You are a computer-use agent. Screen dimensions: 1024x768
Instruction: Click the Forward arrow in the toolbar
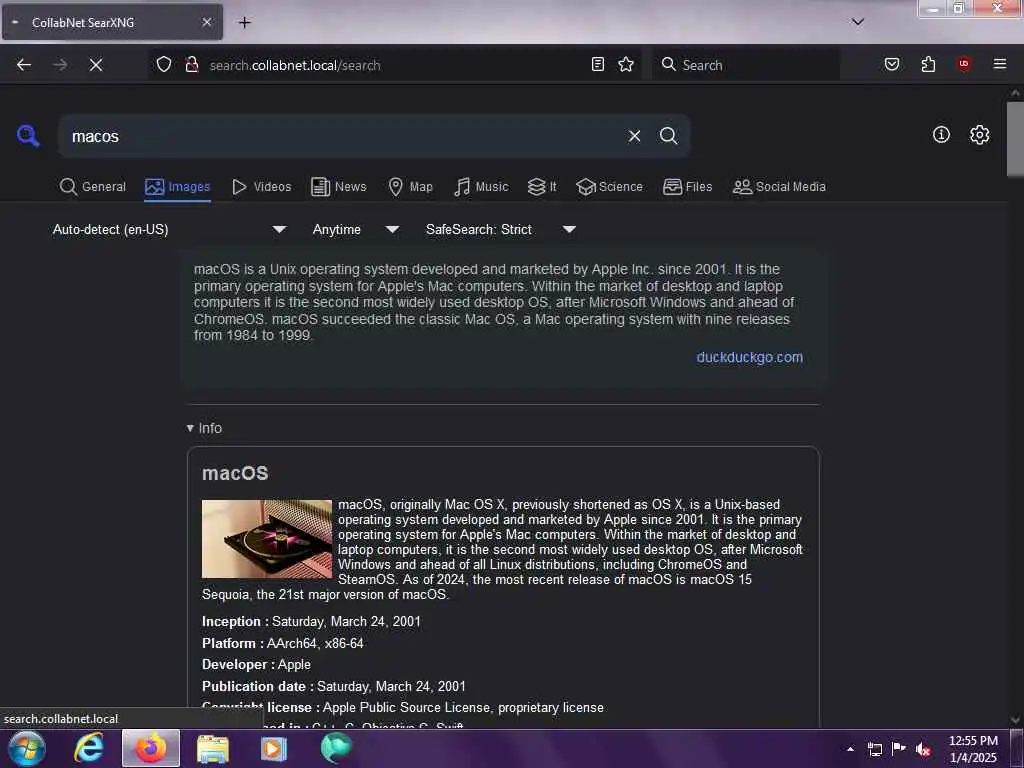click(60, 65)
